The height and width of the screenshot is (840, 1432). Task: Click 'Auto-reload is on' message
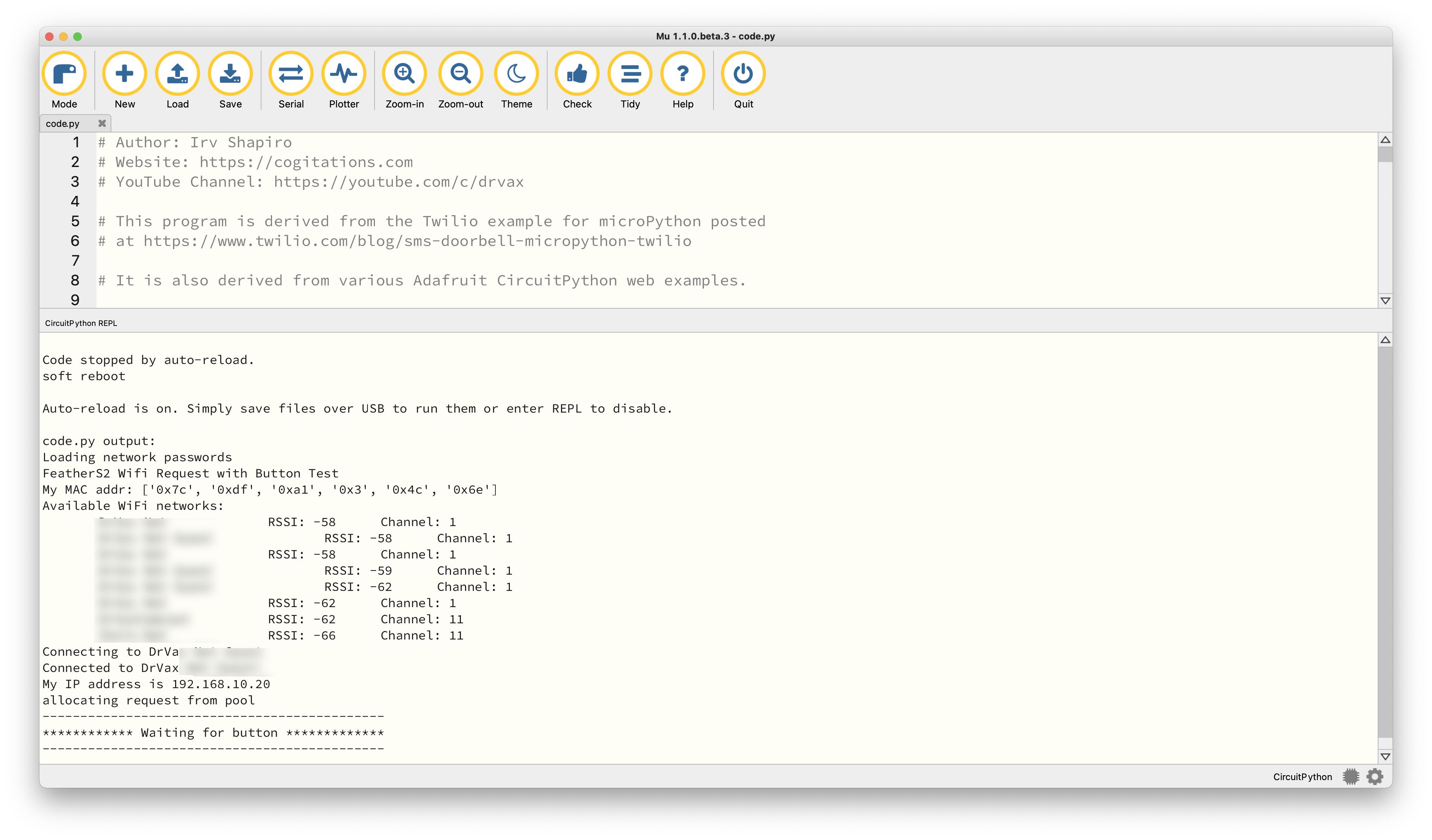tap(357, 409)
